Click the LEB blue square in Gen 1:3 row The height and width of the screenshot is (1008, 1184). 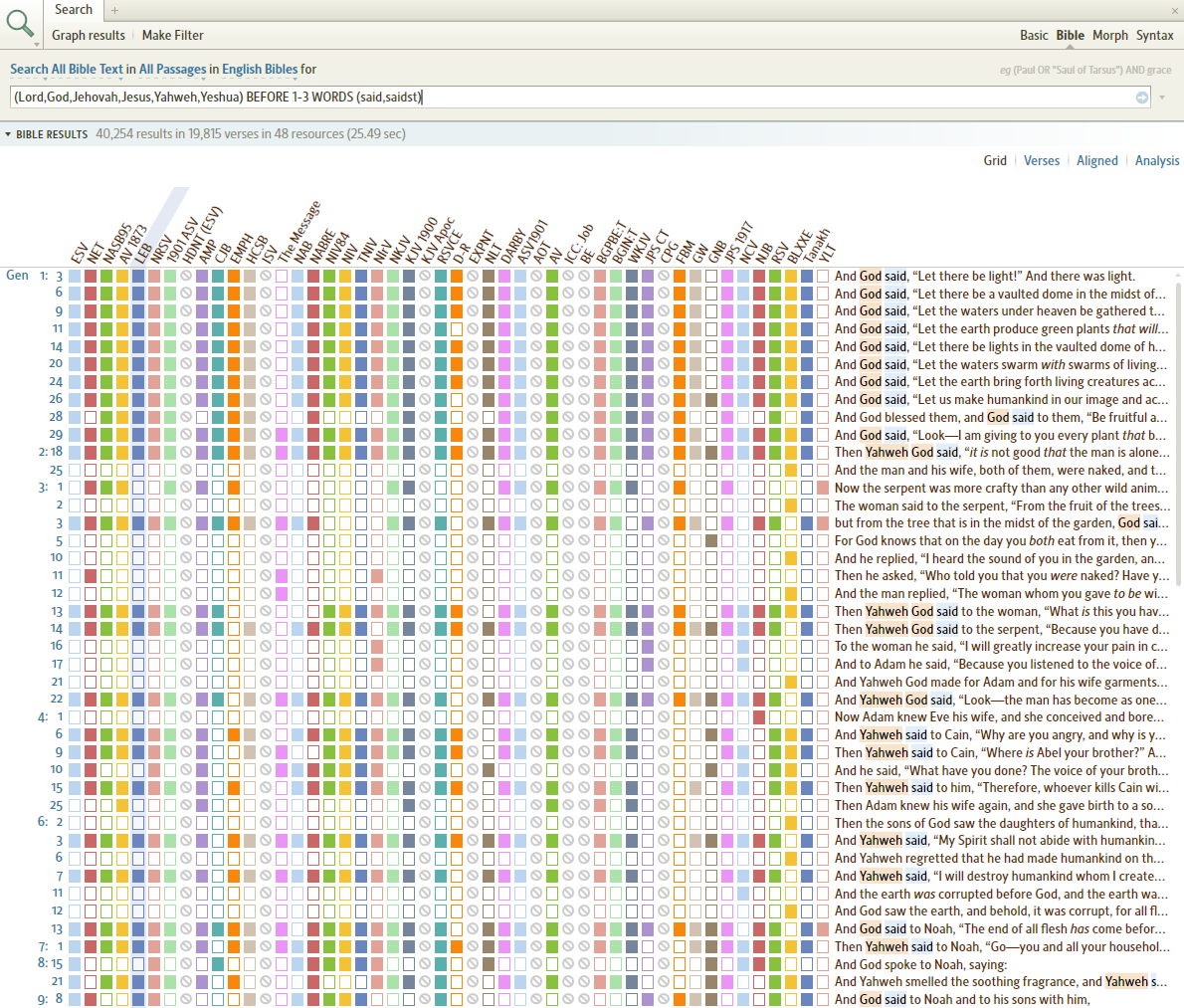tap(138, 277)
